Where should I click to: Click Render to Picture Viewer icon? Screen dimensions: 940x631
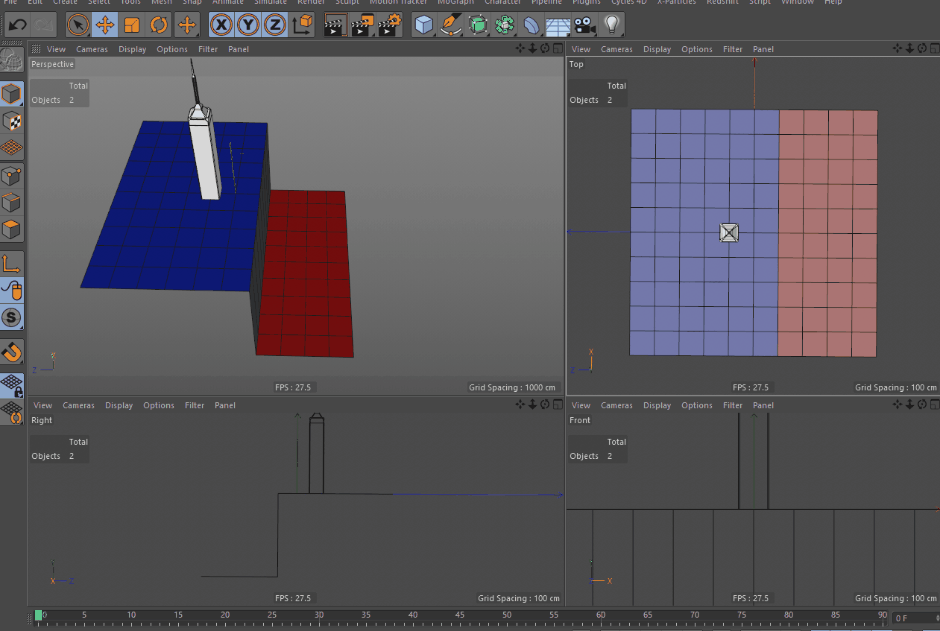point(362,25)
